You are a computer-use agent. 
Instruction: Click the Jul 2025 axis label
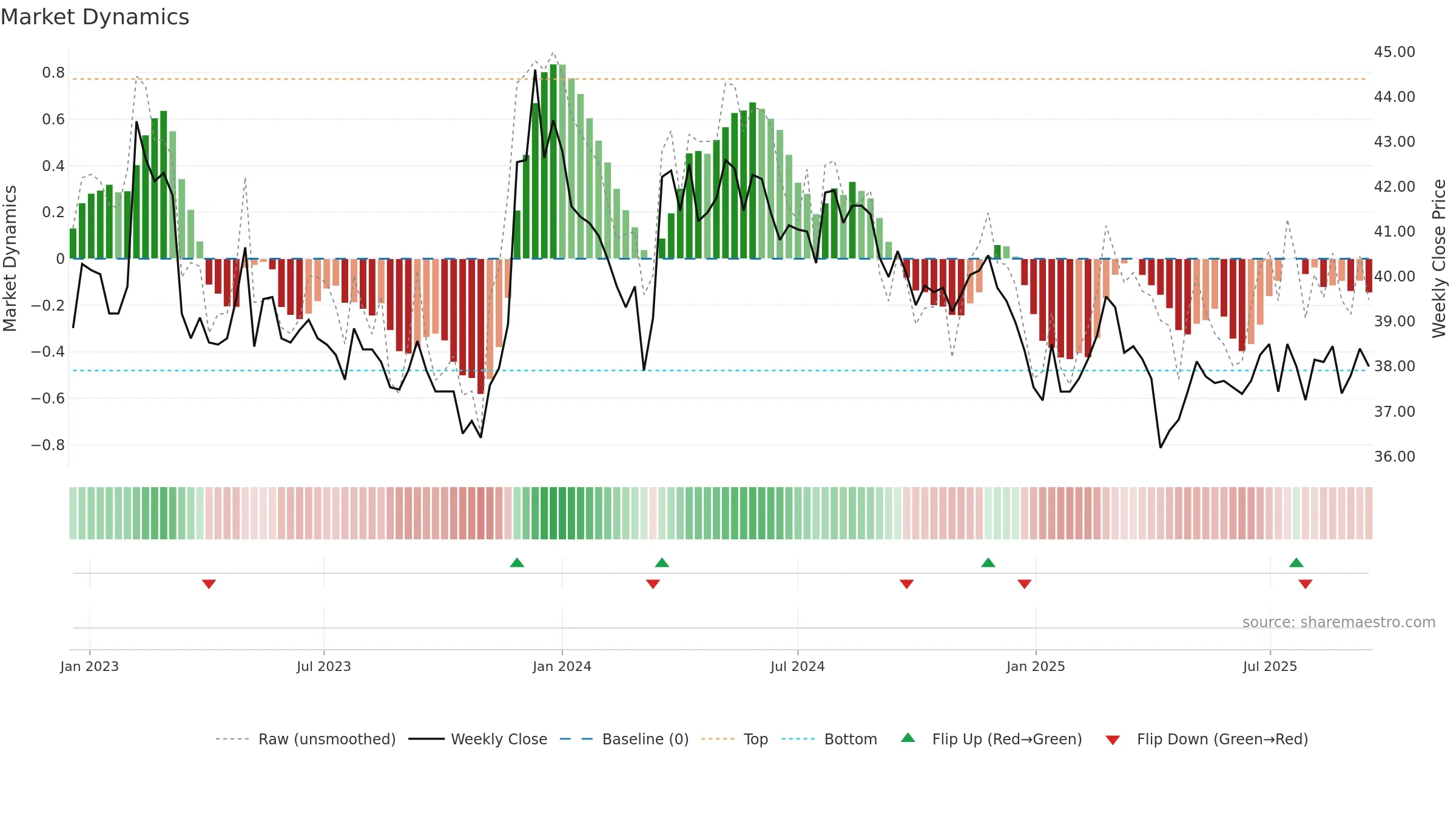(x=1270, y=666)
